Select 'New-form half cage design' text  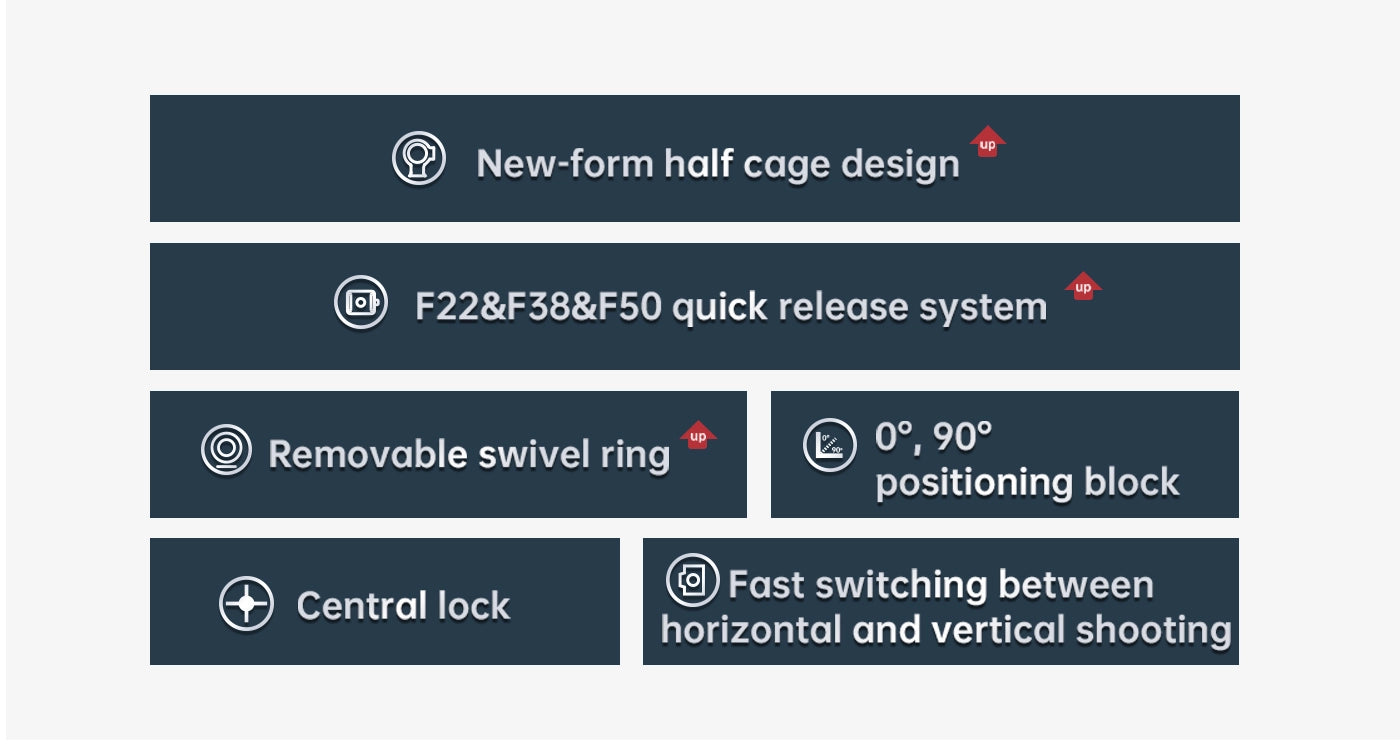point(718,163)
